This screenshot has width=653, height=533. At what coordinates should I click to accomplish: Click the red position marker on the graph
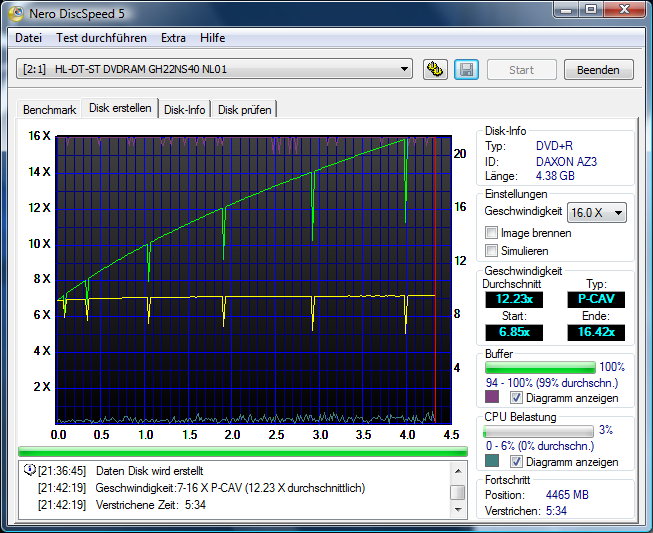point(435,279)
